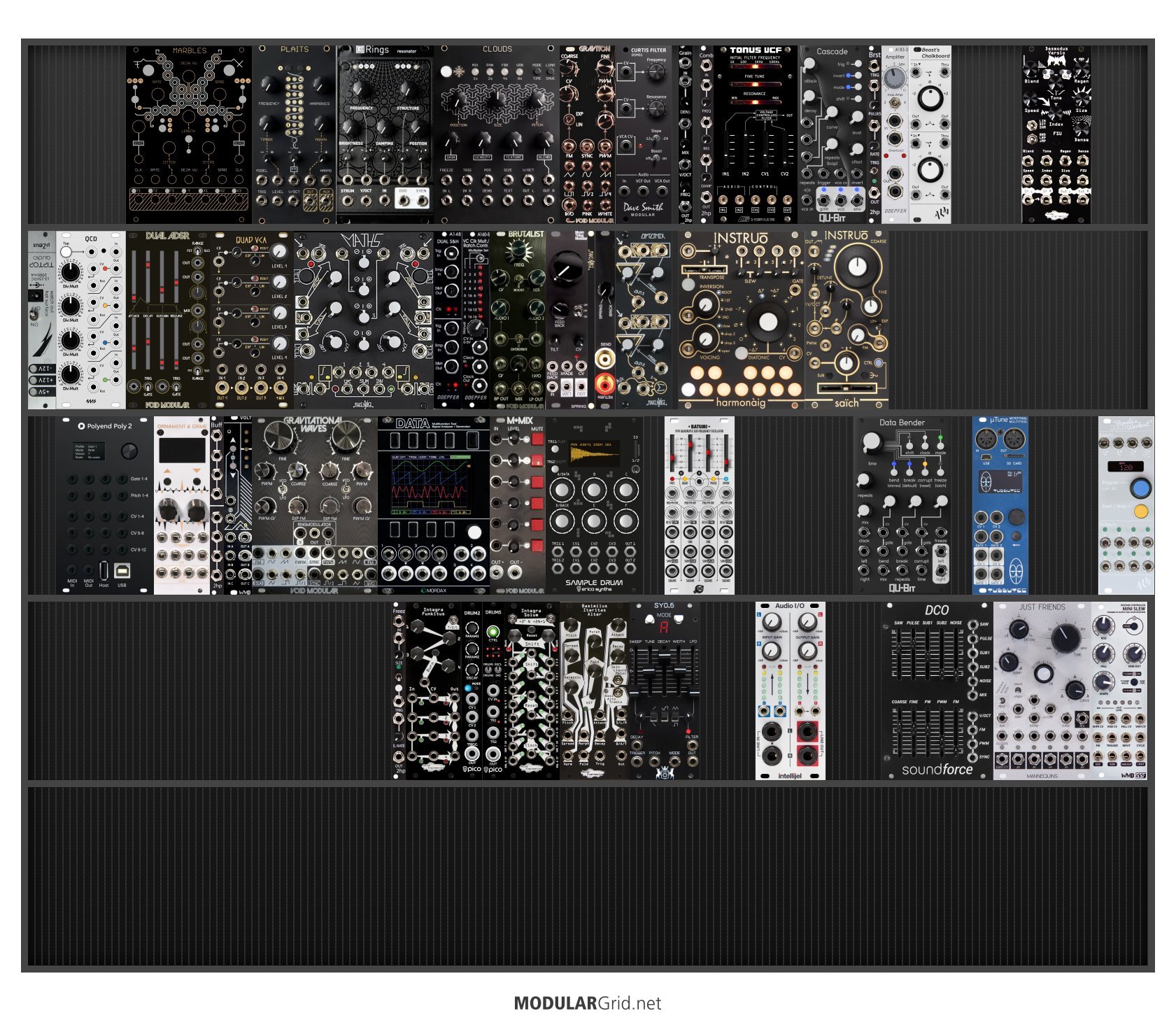This screenshot has width=1176, height=1018.
Task: Select the Dual ADSR module
Action: (168, 320)
